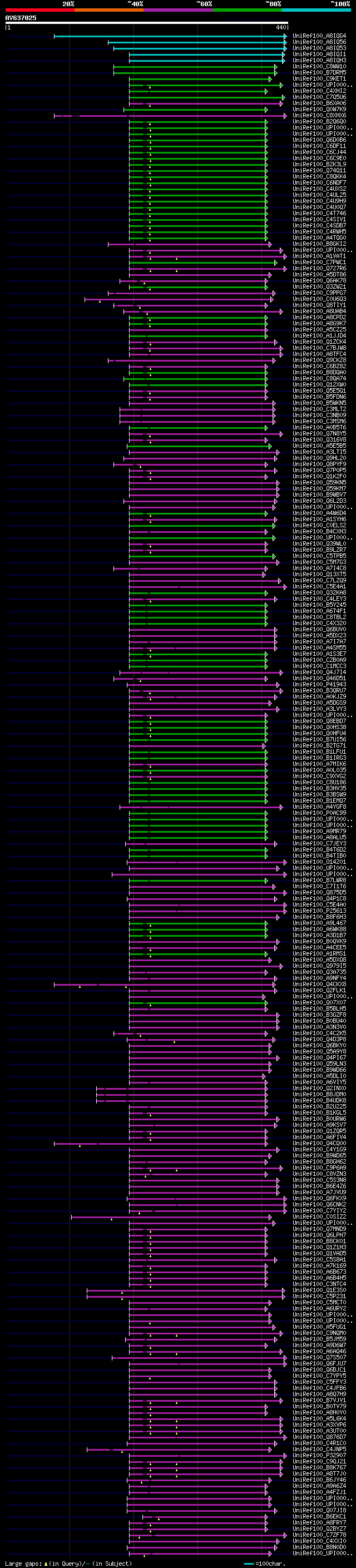Open the UniRef100_C9PPG7 entry
The height and width of the screenshot is (1568, 356).
(319, 293)
